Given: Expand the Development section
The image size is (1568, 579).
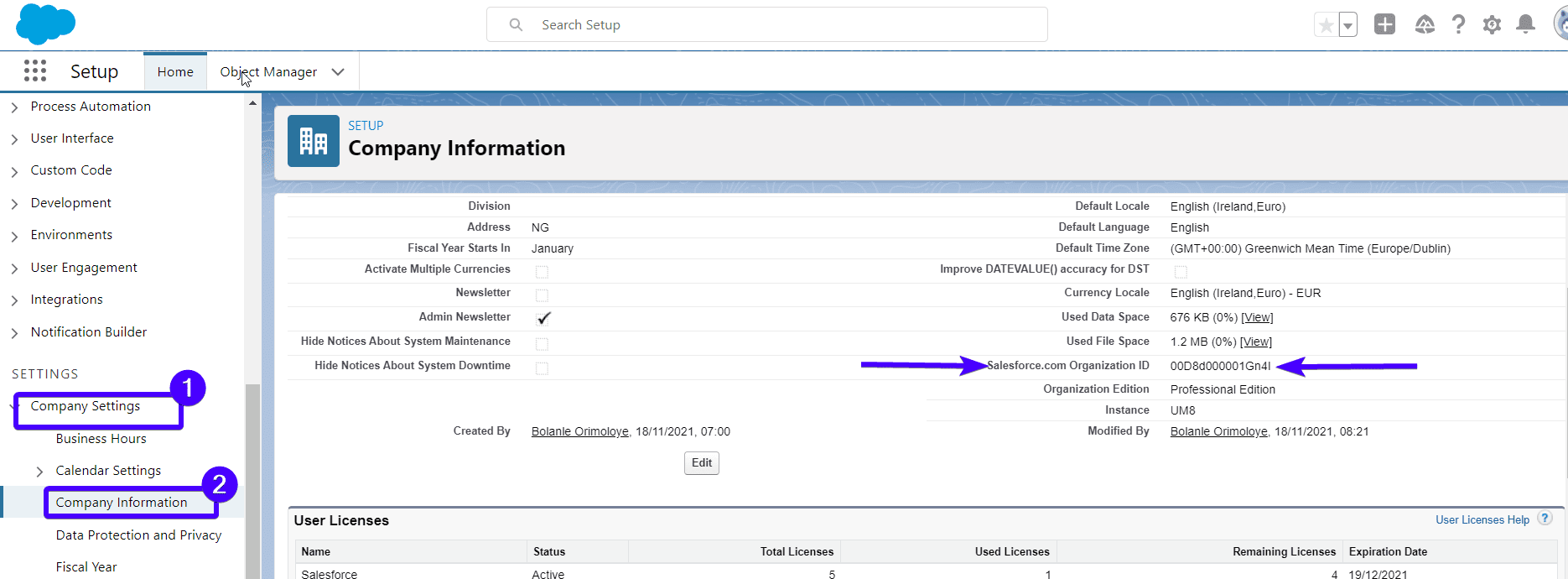Looking at the screenshot, I should pos(14,204).
